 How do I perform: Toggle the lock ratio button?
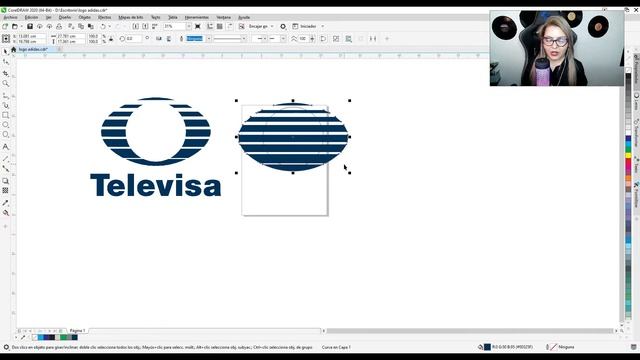(x=111, y=39)
